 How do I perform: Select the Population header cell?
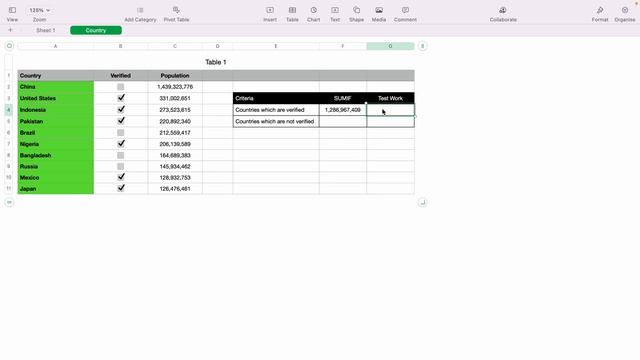click(175, 76)
